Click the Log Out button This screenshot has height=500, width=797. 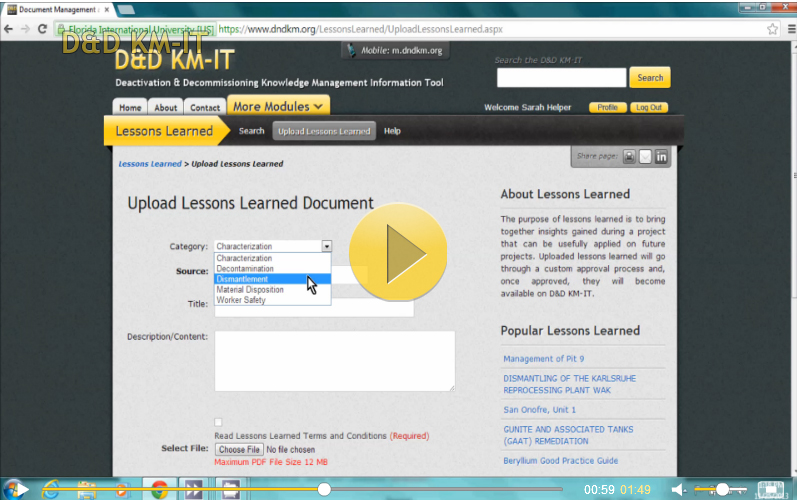coord(649,107)
